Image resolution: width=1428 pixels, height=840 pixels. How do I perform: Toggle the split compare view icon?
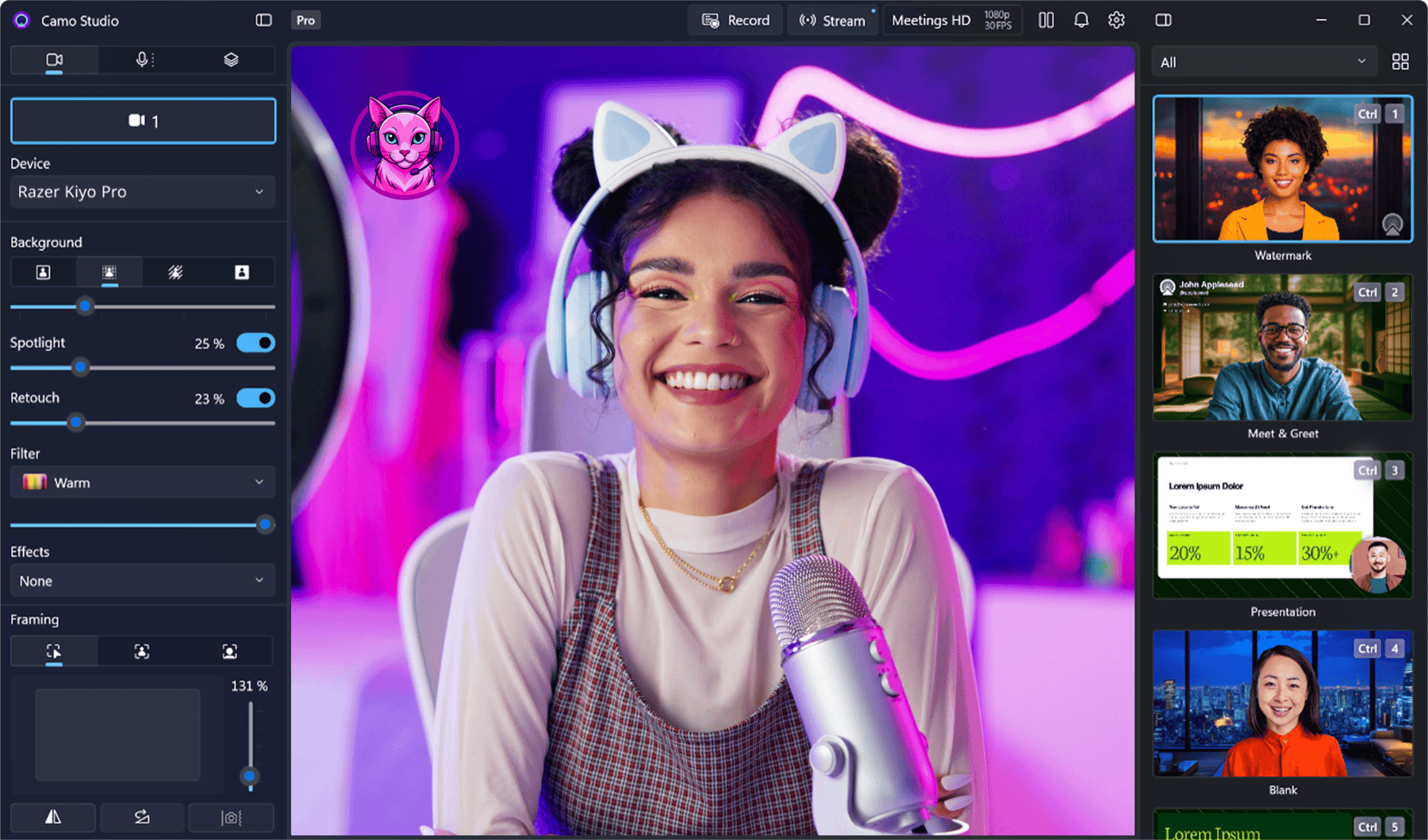click(x=1046, y=21)
